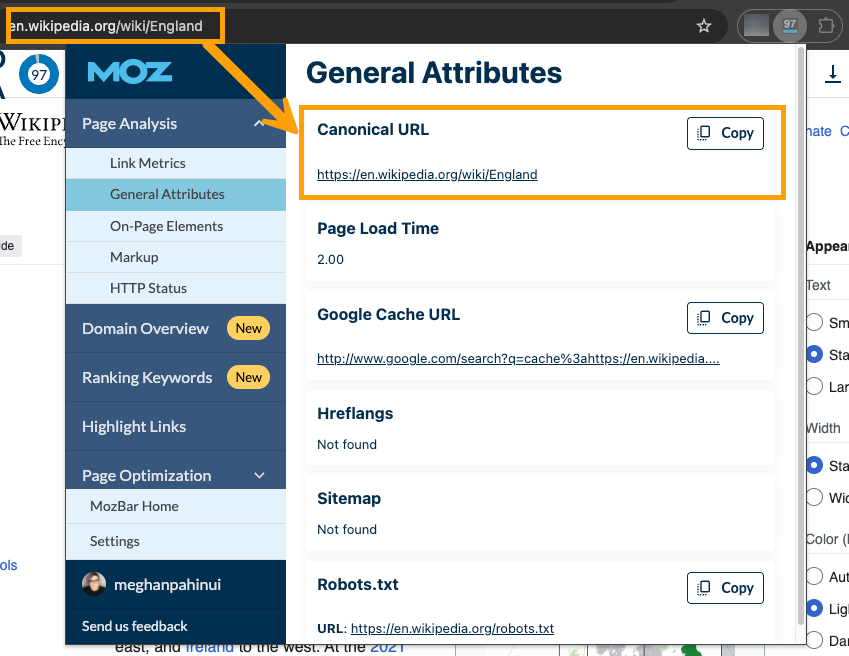Open the browser extensions puzzle icon
849x656 pixels.
pos(826,25)
